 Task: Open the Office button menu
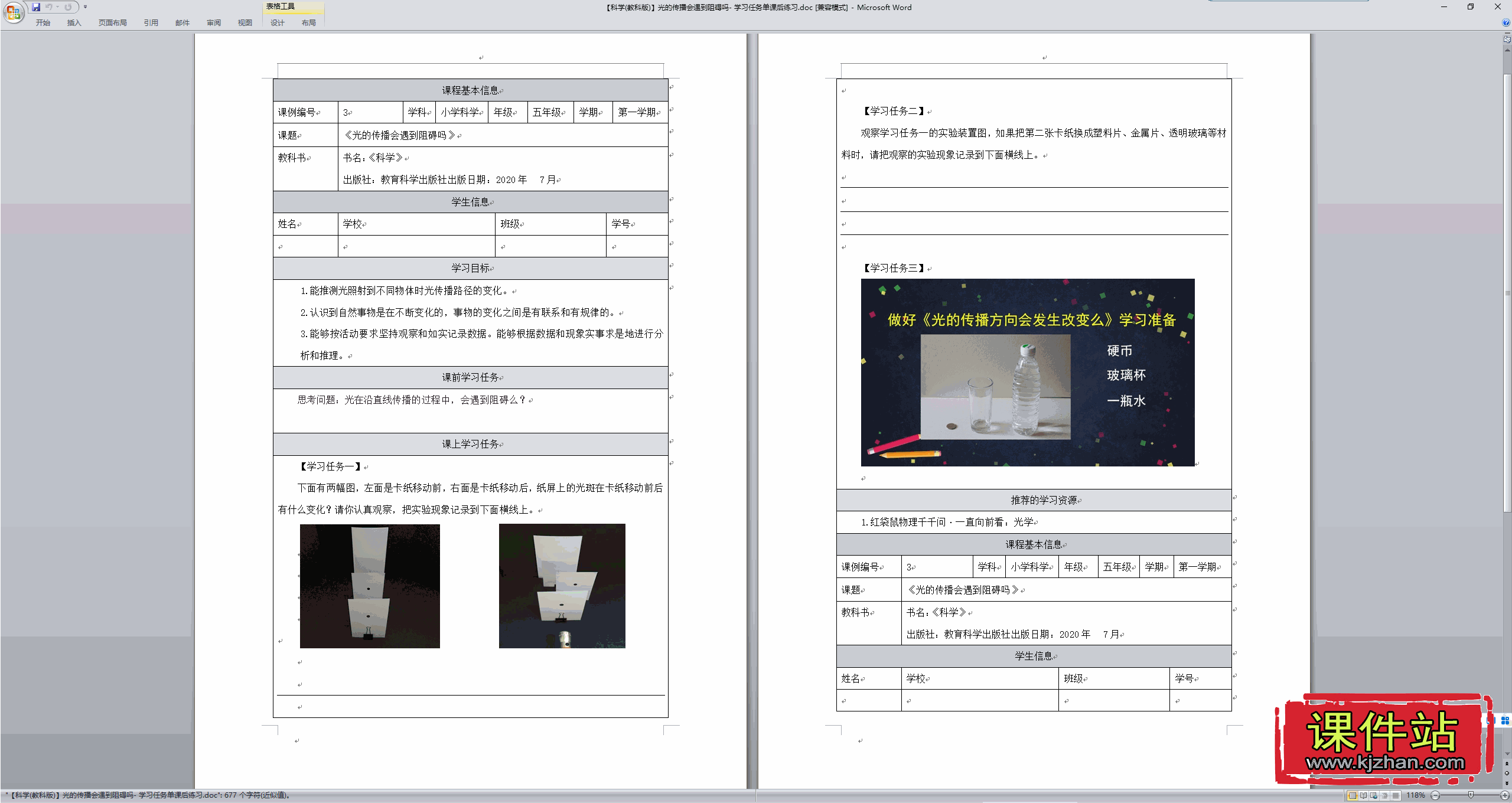(x=13, y=12)
